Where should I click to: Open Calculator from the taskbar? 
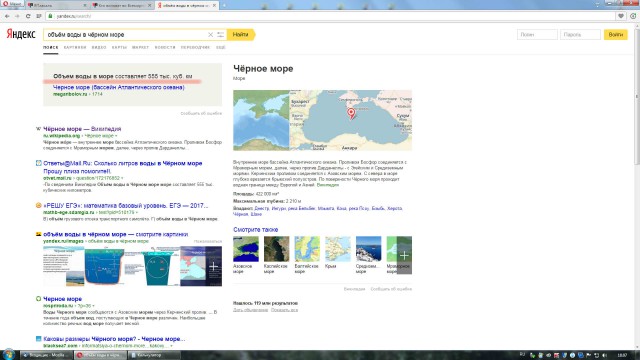154,355
